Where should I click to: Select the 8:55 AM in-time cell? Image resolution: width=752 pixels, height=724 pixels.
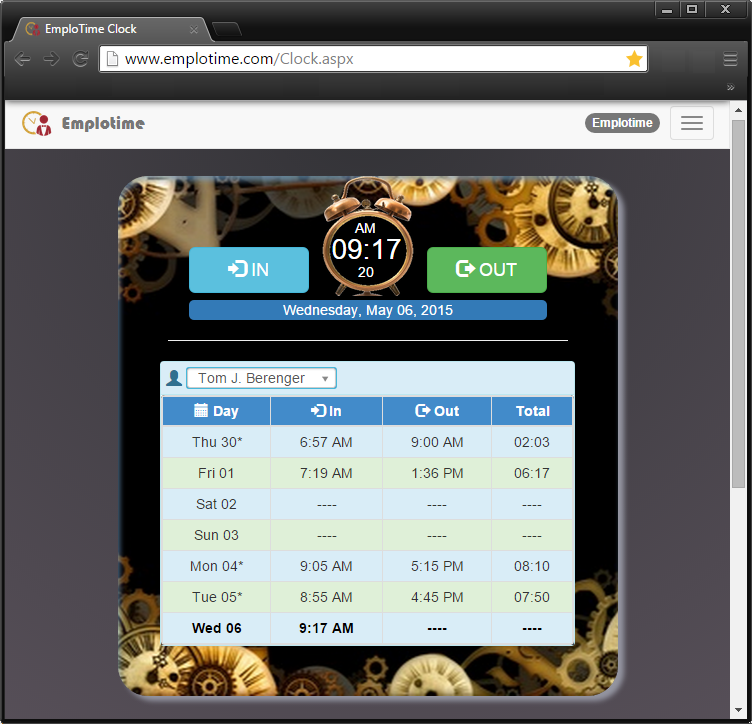click(x=326, y=597)
